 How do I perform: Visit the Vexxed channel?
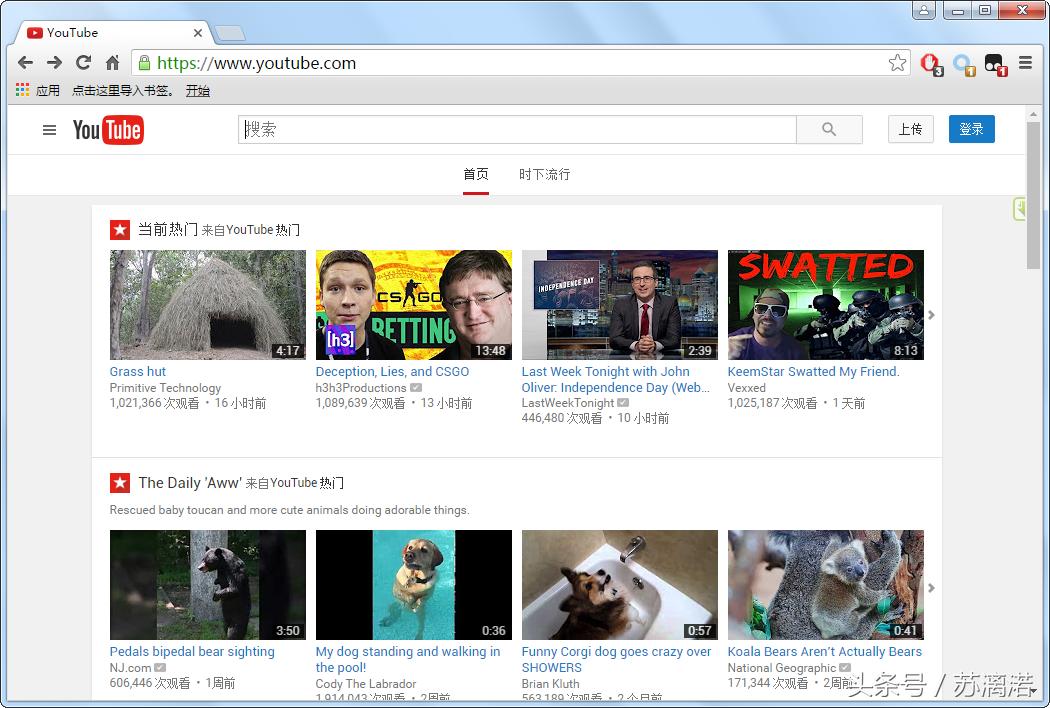(747, 388)
